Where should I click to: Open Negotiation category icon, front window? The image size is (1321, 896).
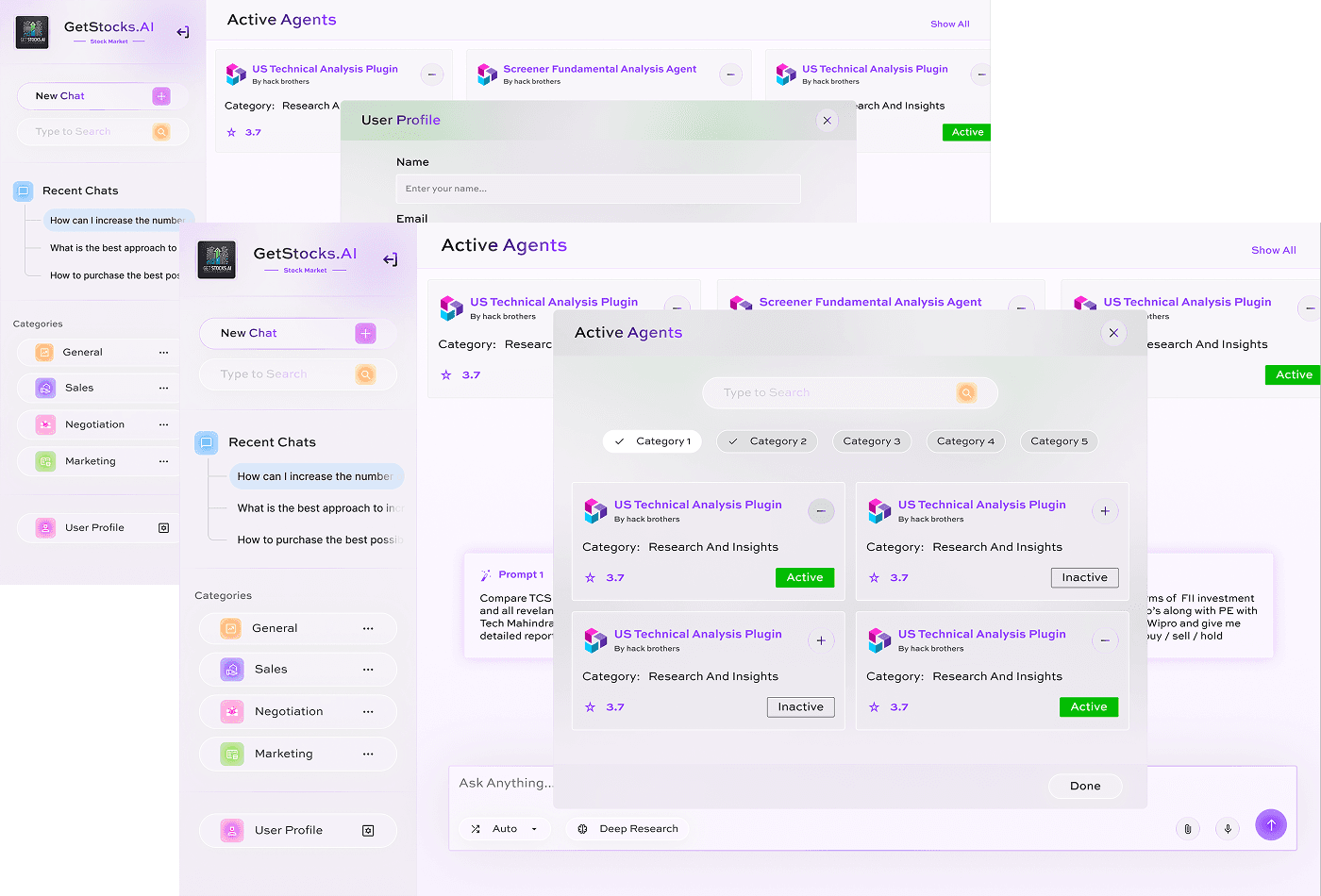point(232,711)
